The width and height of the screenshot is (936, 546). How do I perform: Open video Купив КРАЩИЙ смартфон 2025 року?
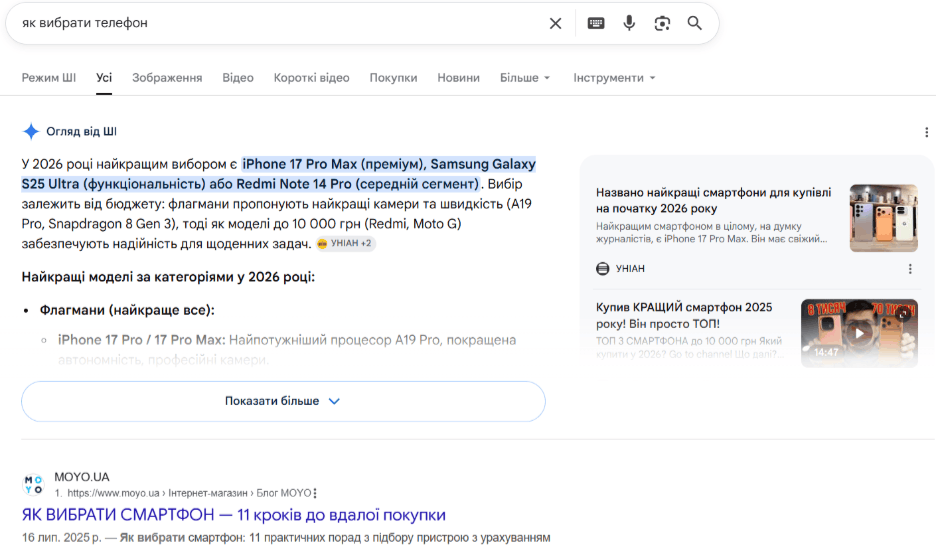pos(684,315)
